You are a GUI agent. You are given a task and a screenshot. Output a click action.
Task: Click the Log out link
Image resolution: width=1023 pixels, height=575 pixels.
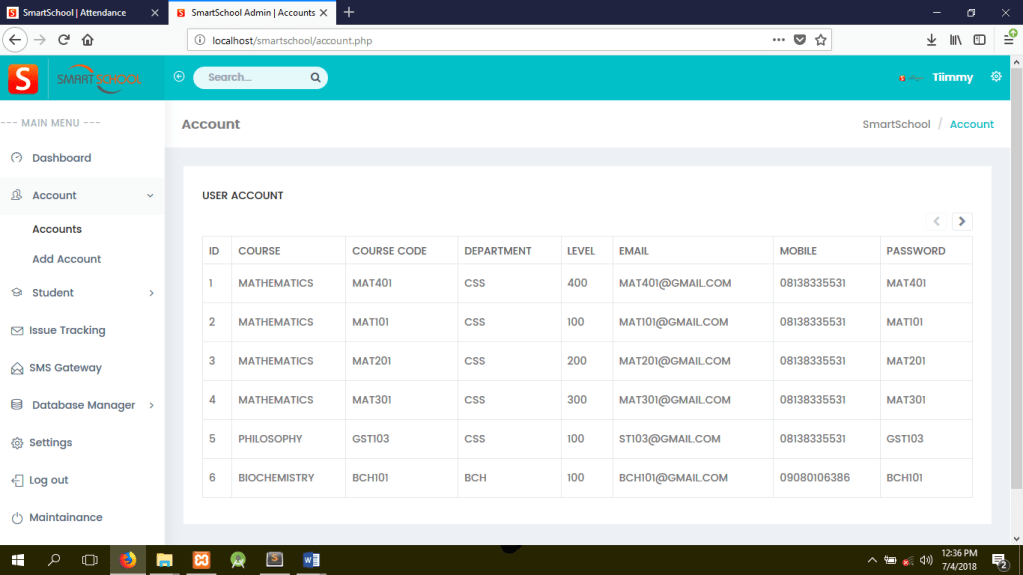coord(48,480)
